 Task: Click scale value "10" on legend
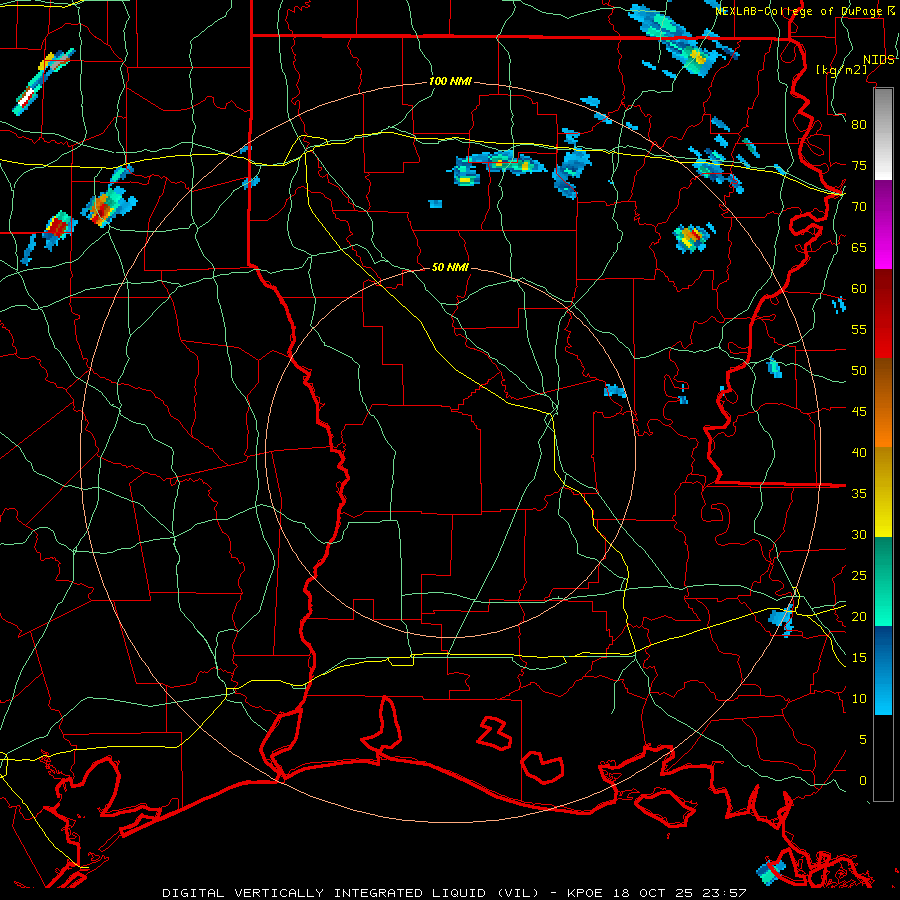(859, 699)
